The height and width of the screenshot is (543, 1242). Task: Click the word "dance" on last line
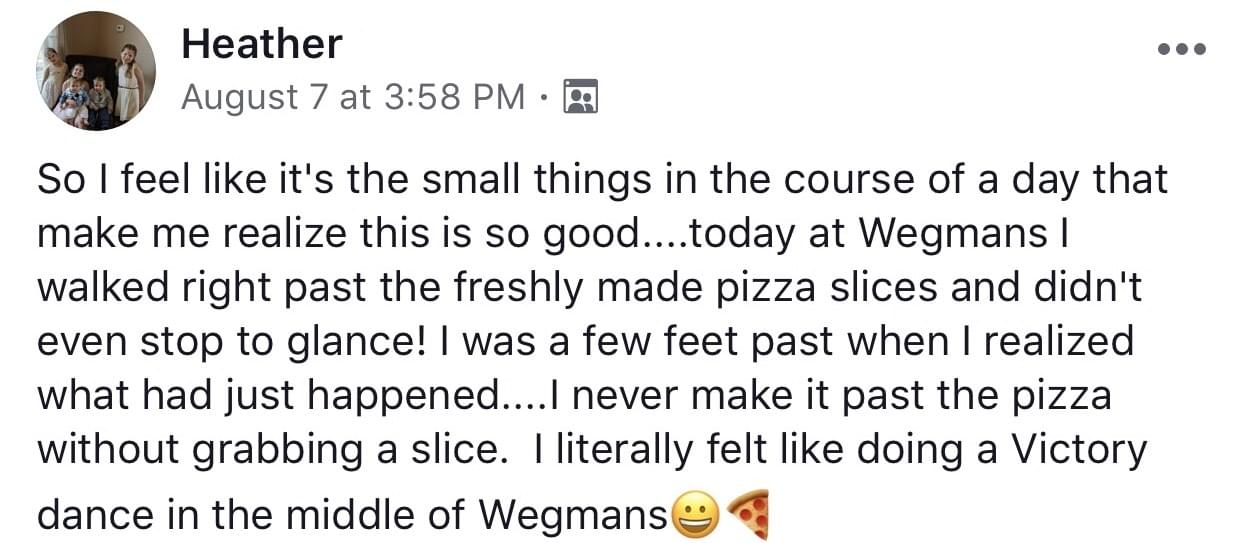[90, 515]
